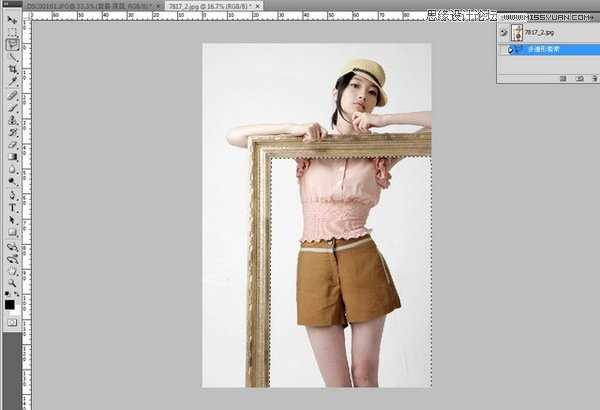600x410 pixels.
Task: Select the Pen tool
Action: point(12,195)
